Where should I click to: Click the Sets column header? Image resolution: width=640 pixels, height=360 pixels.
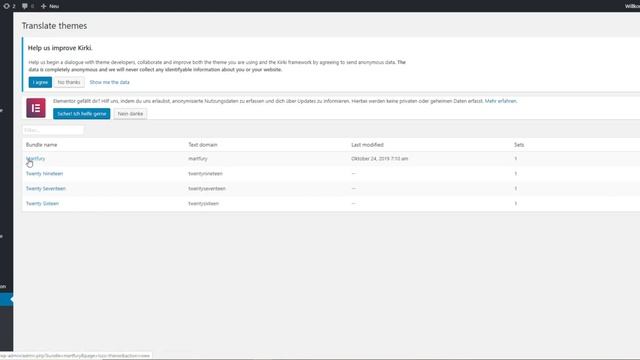(x=519, y=144)
